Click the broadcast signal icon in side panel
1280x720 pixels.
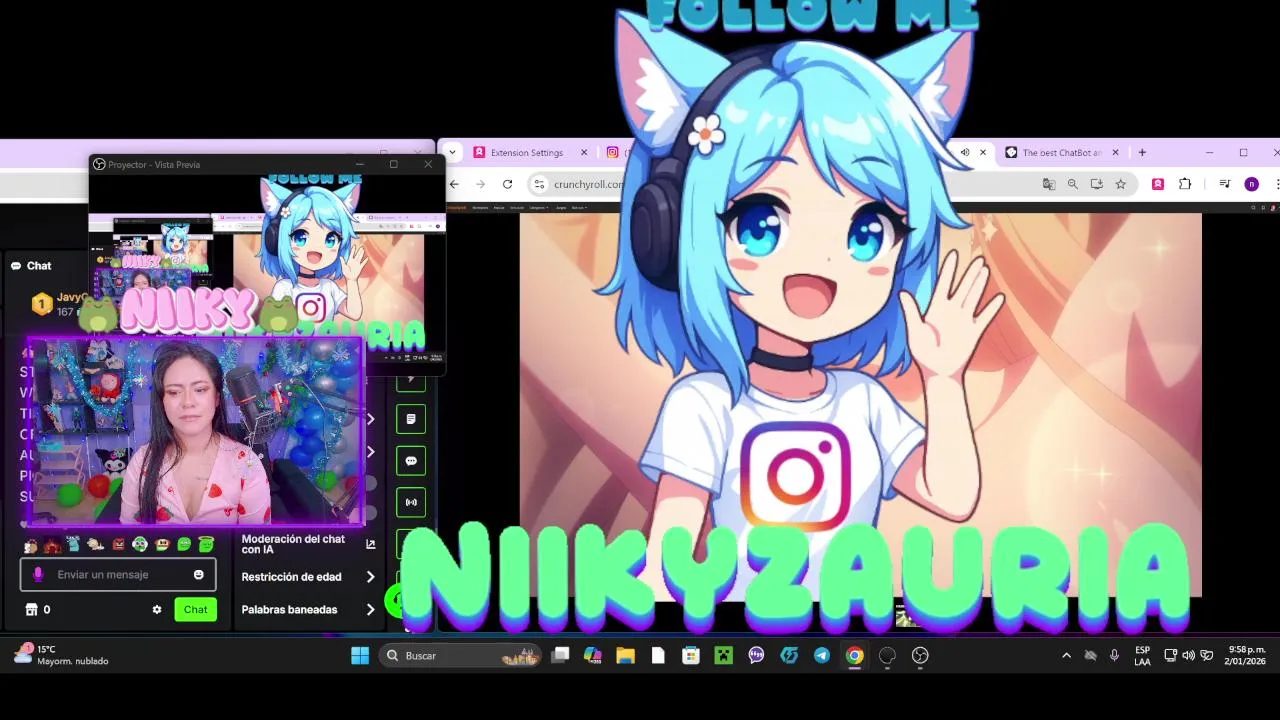pyautogui.click(x=411, y=502)
